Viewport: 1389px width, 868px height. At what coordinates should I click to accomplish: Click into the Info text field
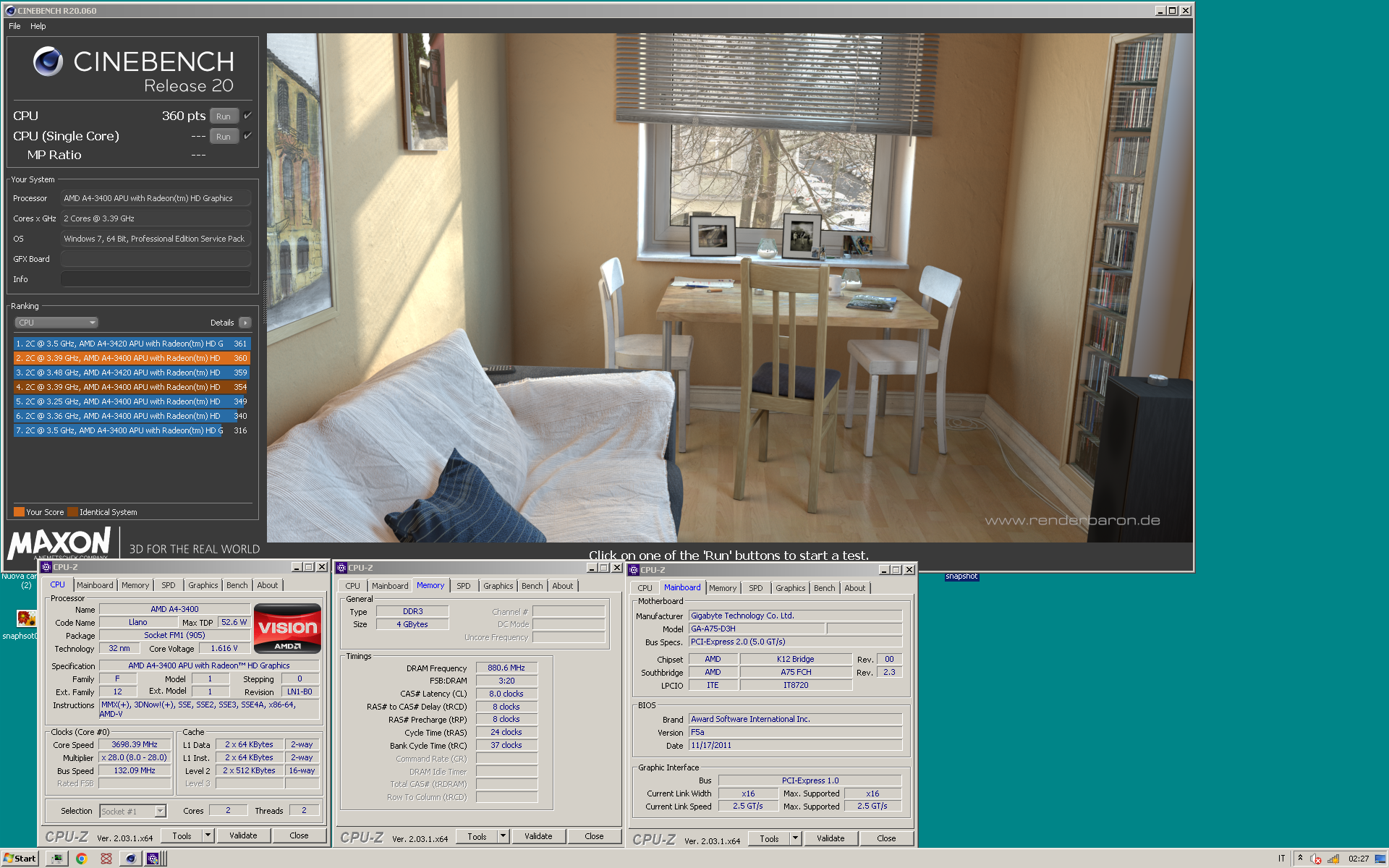tap(156, 279)
